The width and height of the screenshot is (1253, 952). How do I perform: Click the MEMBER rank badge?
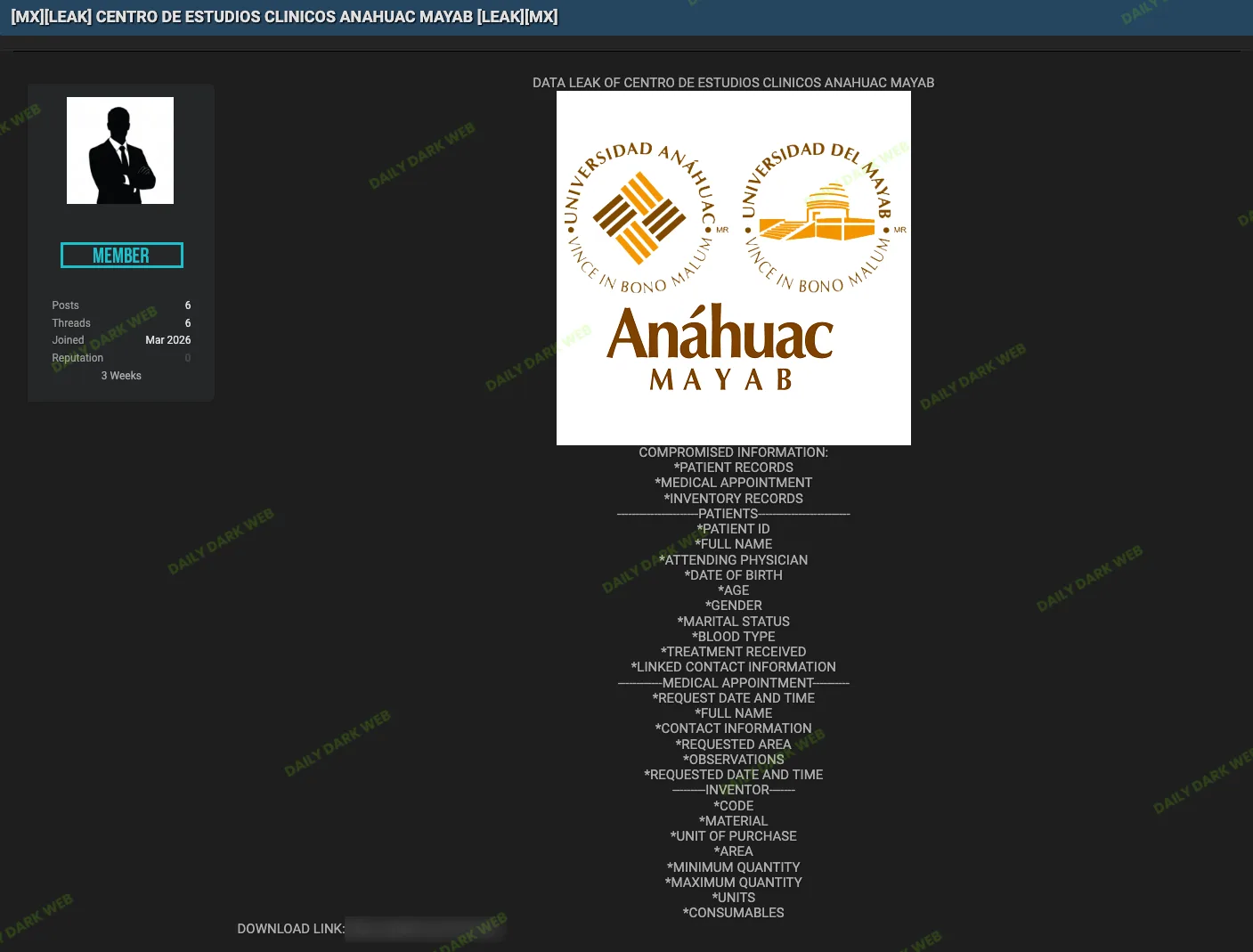click(x=121, y=256)
